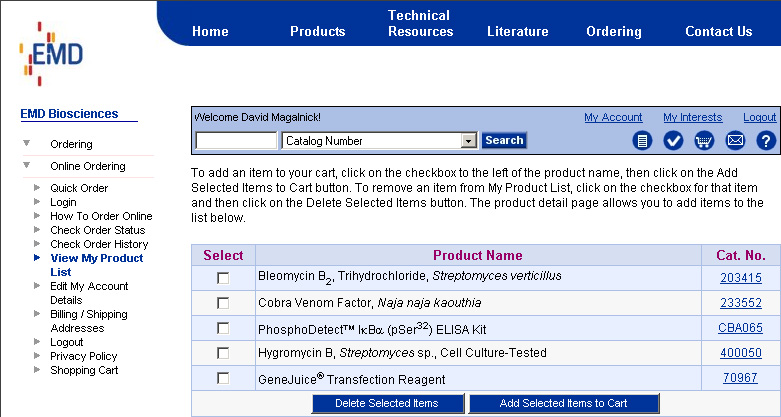781x417 pixels.
Task: Open catalog number 233552 link
Action: tap(741, 303)
